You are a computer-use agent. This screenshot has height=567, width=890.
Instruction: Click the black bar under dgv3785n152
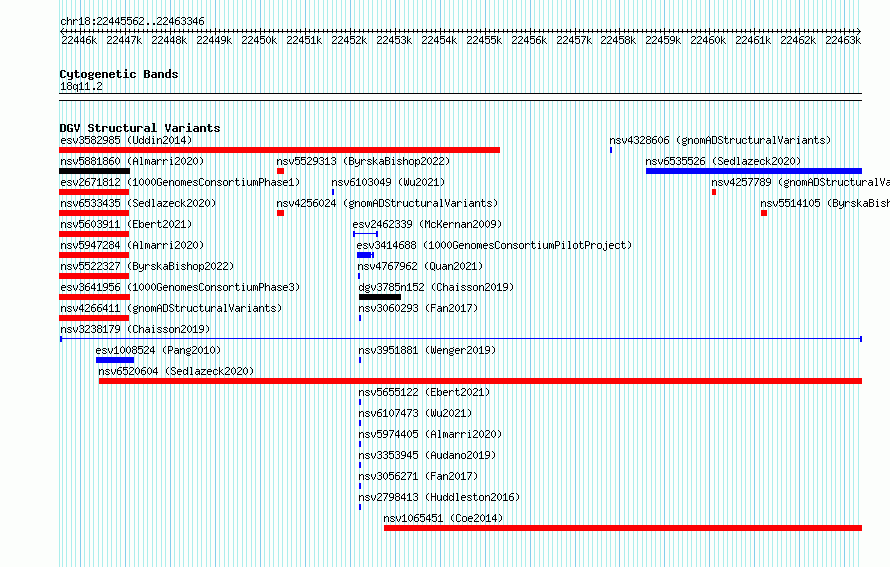(380, 297)
